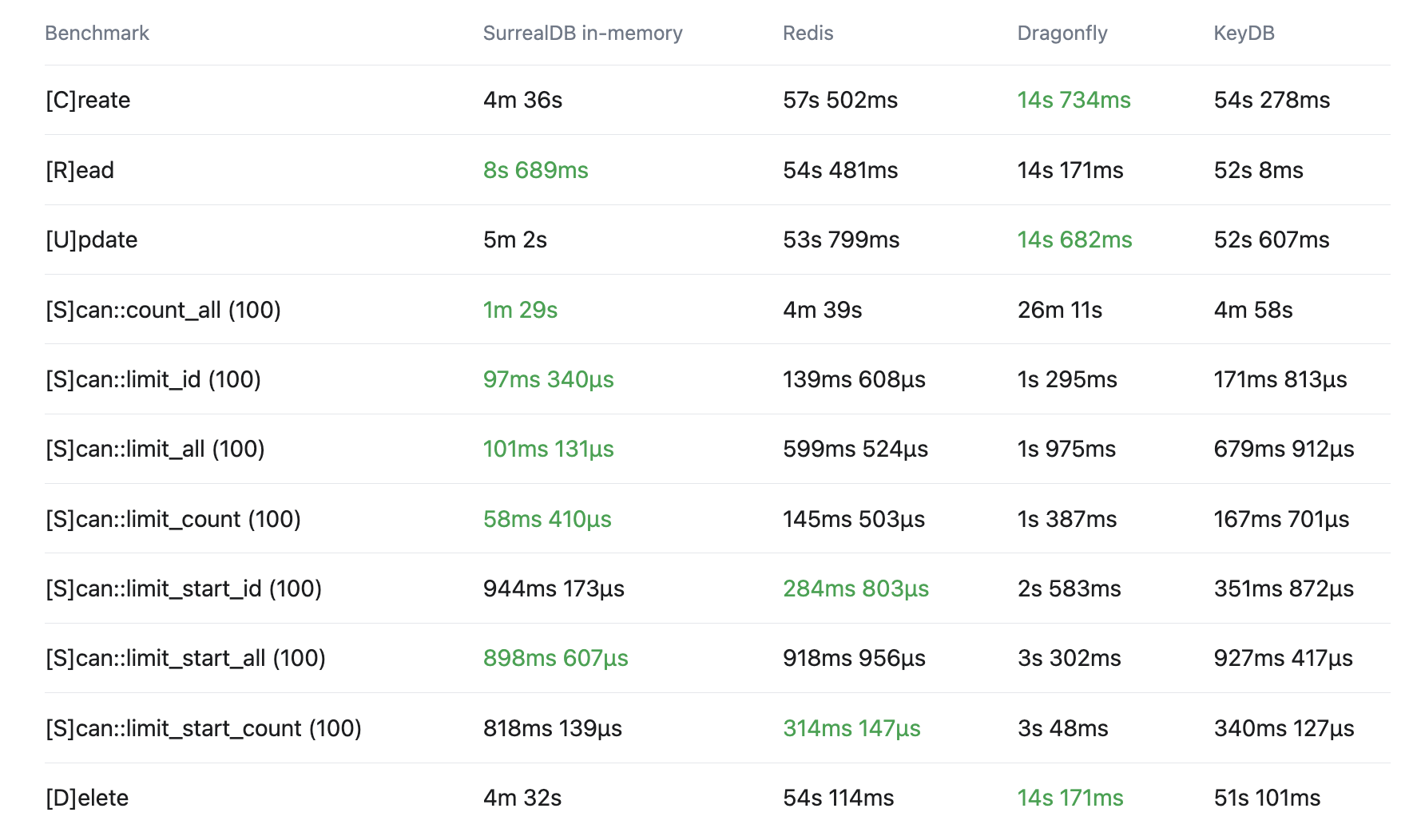The width and height of the screenshot is (1417, 840).
Task: Select the [D]elete row label
Action: (x=87, y=798)
